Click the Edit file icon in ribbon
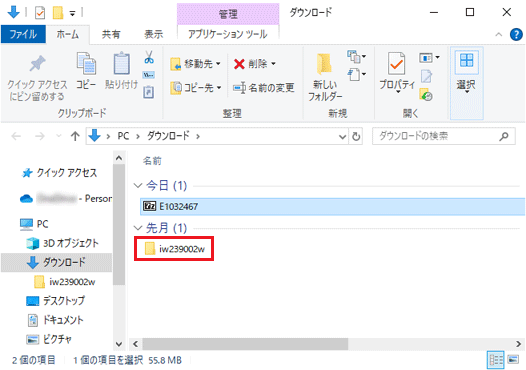The image size is (526, 370). coord(426,76)
